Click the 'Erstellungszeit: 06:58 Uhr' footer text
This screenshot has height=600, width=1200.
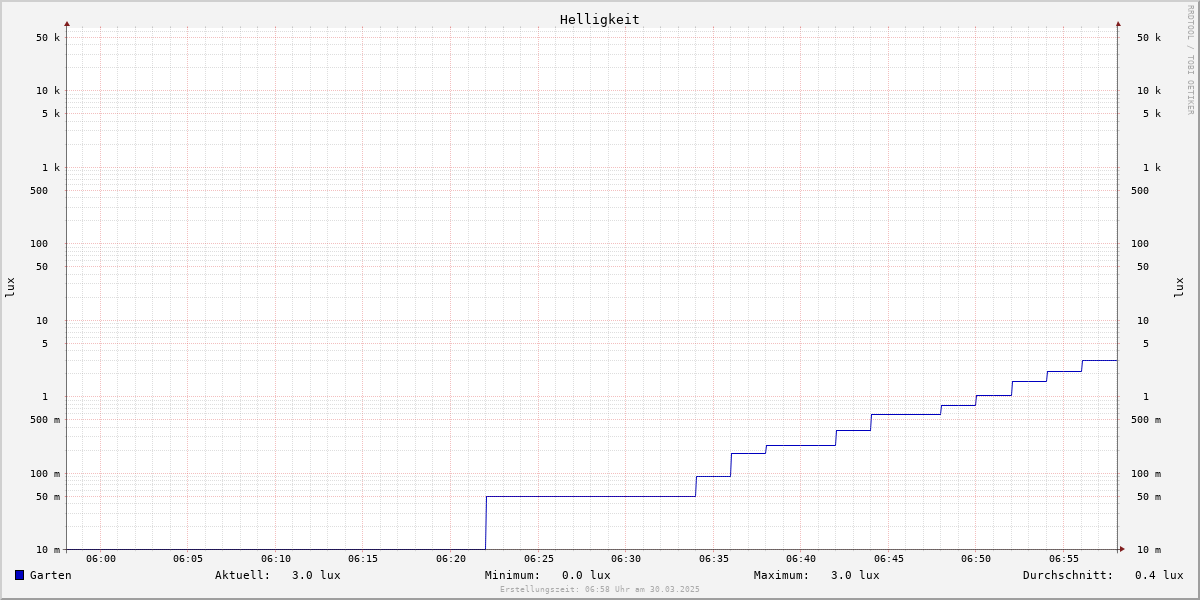click(600, 590)
